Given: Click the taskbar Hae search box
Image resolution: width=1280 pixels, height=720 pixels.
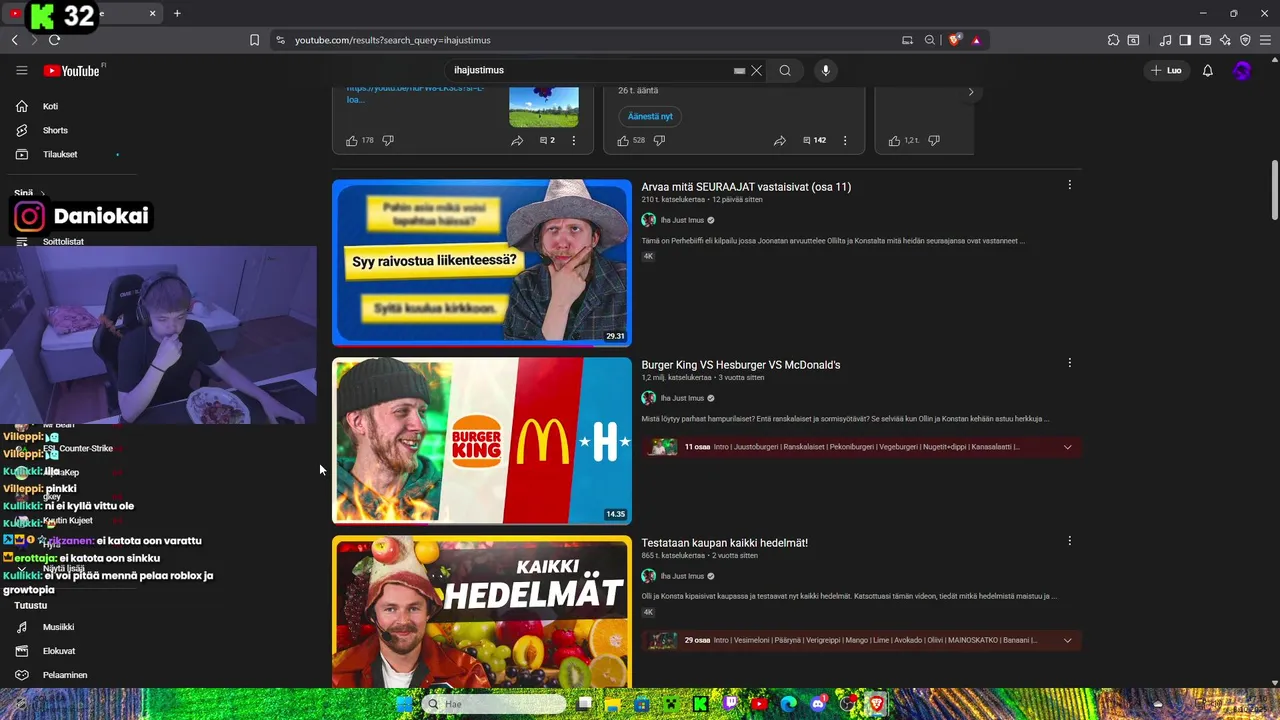Looking at the screenshot, I should [495, 704].
